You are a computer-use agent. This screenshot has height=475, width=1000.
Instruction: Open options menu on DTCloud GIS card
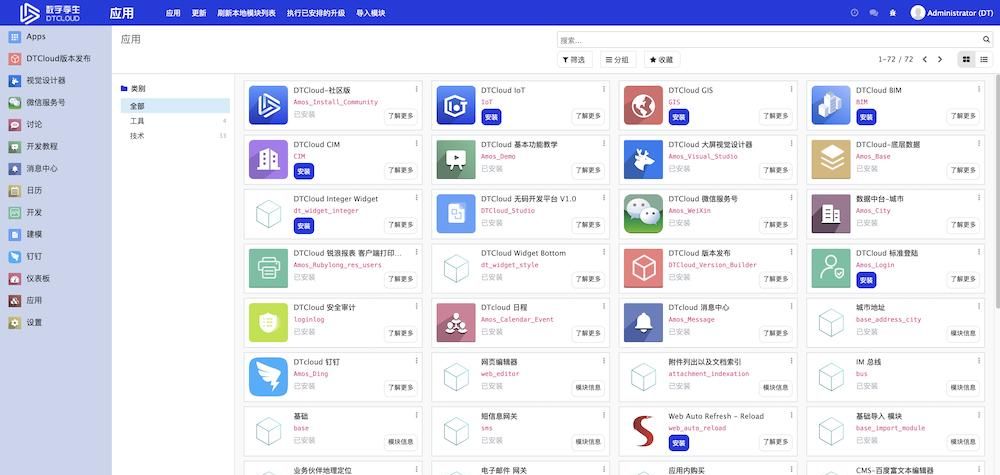tap(791, 90)
